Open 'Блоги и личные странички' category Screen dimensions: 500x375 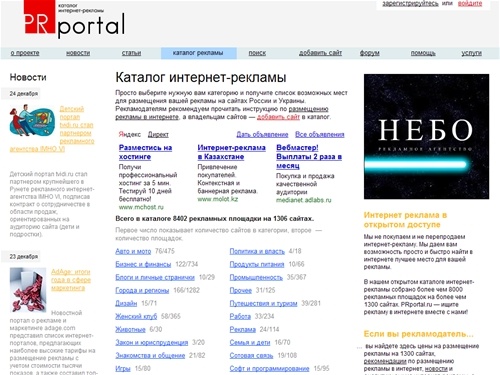(155, 278)
